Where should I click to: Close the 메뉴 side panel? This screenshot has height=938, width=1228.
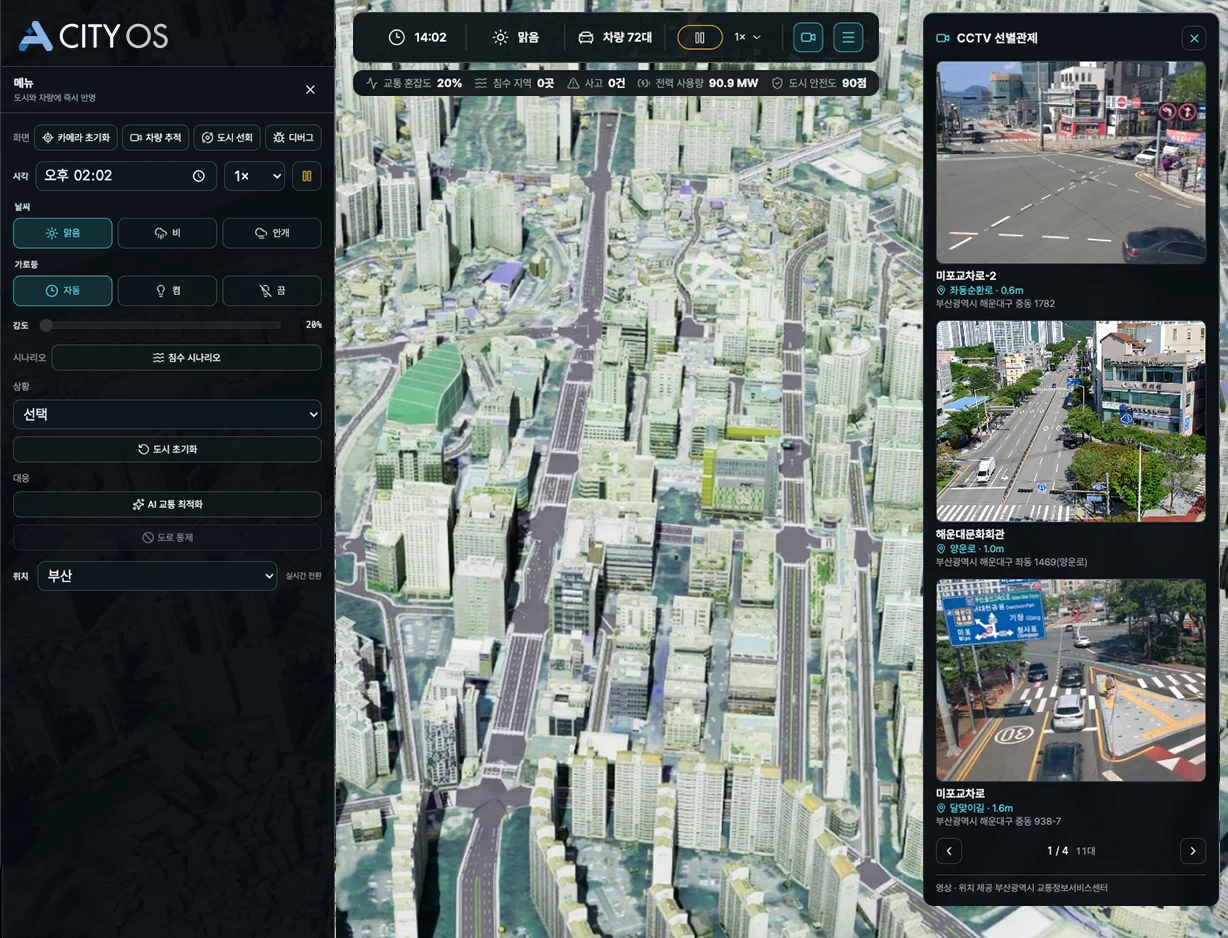310,90
